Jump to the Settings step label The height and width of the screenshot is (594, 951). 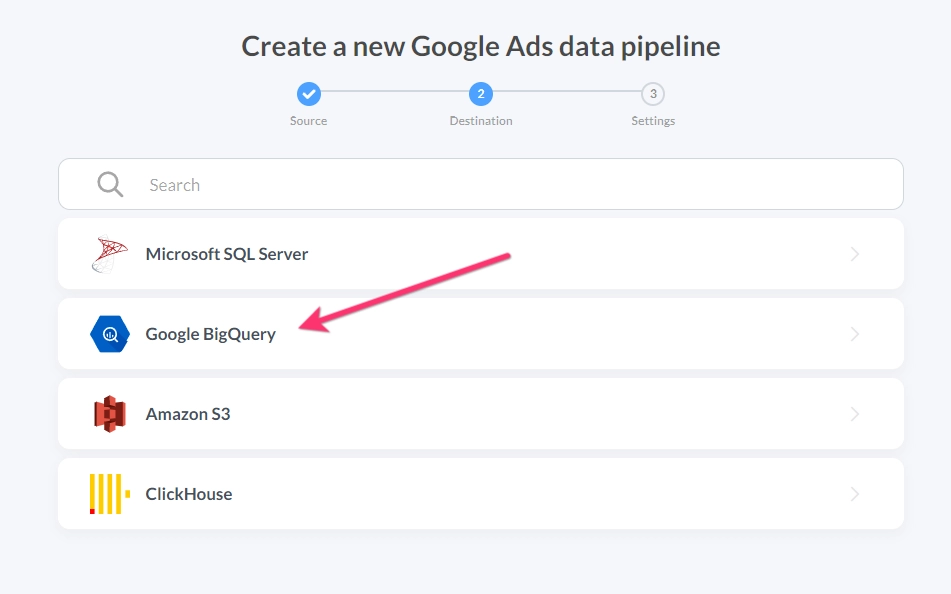click(653, 121)
